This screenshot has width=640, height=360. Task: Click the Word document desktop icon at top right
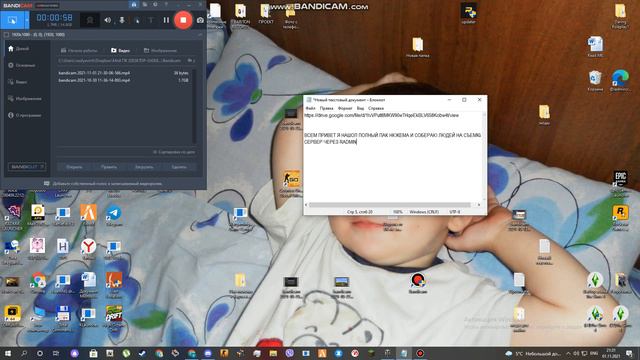click(x=595, y=46)
